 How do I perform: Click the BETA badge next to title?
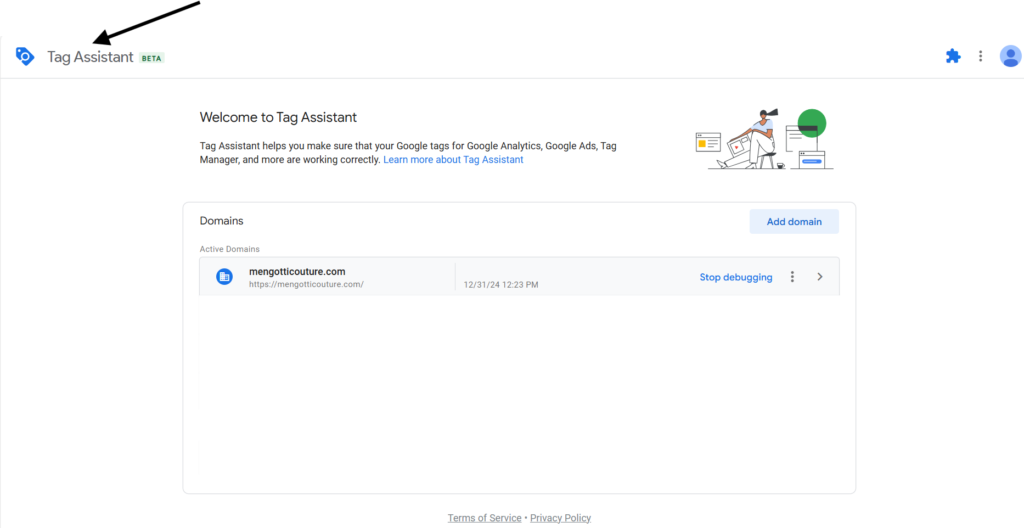pyautogui.click(x=152, y=58)
